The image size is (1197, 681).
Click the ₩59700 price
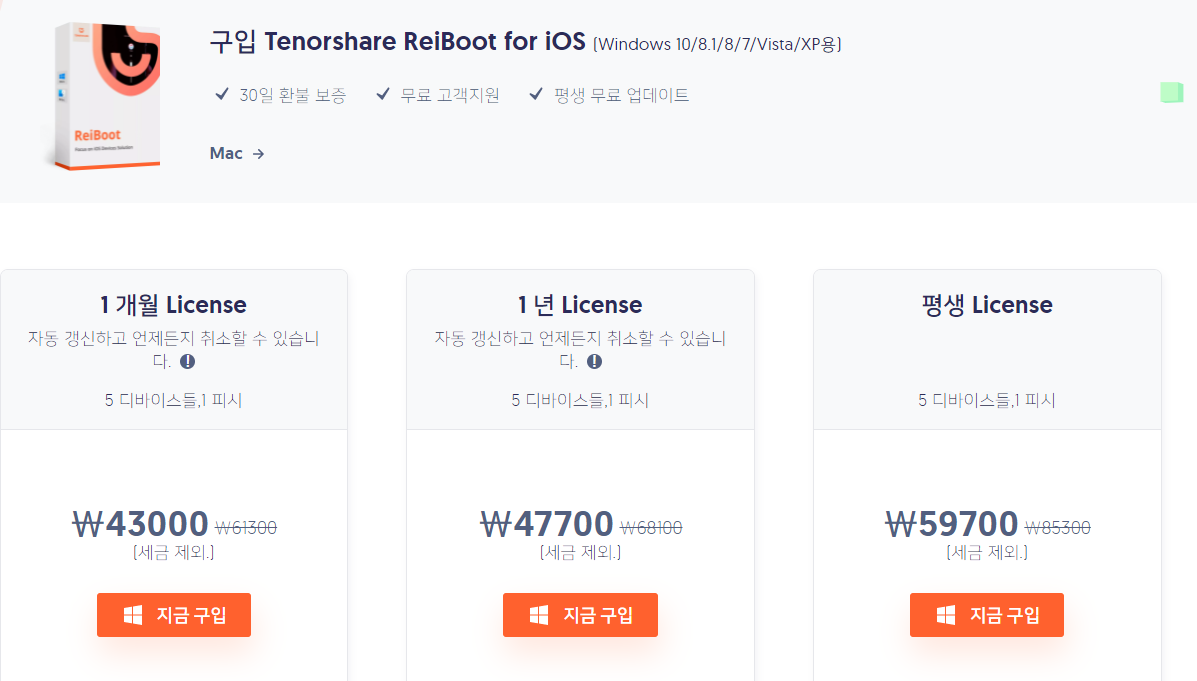point(952,524)
